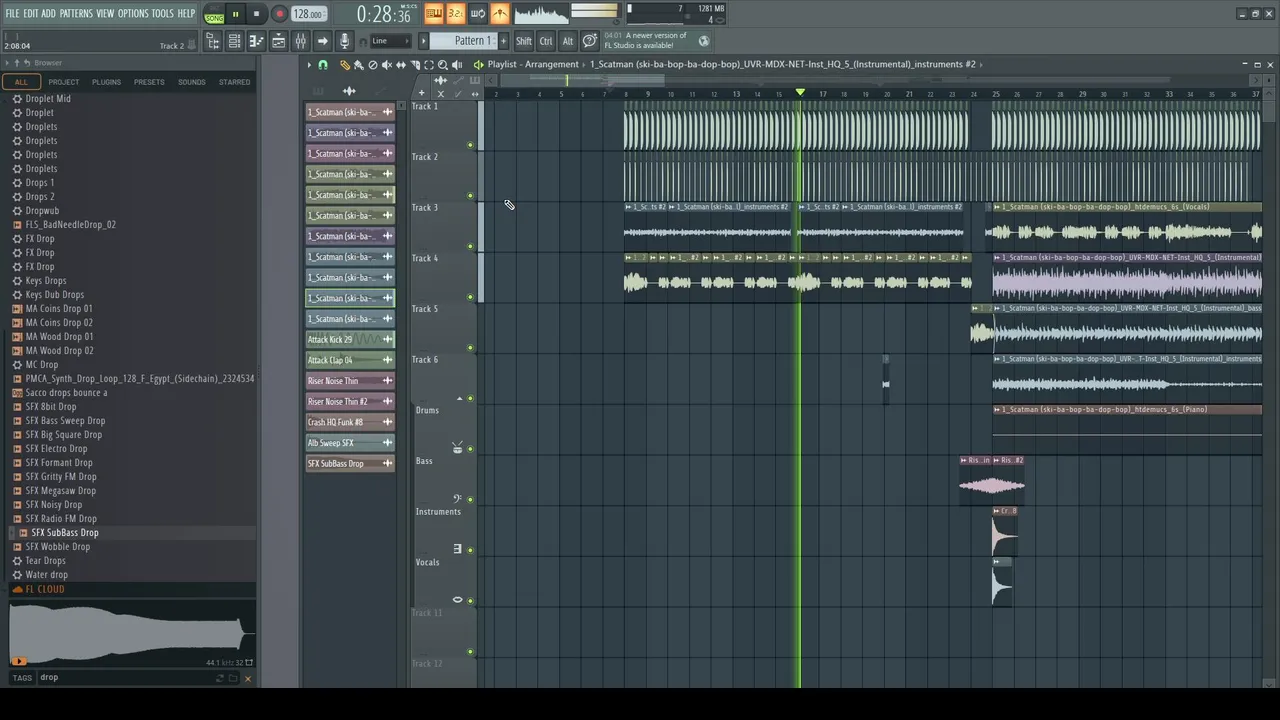Screen dimensions: 1280x720
Task: Toggle mute LED on Track 1
Action: (471, 145)
